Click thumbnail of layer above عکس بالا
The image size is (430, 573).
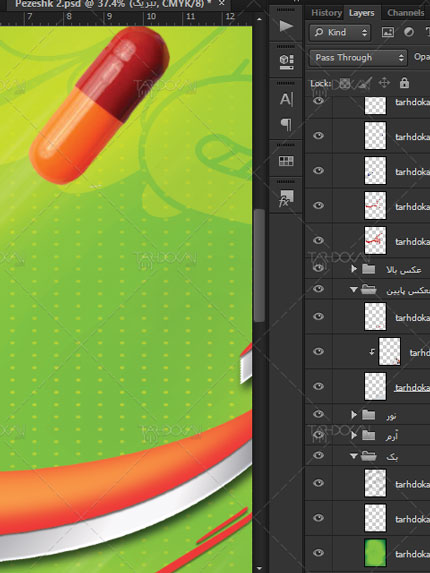tap(375, 240)
